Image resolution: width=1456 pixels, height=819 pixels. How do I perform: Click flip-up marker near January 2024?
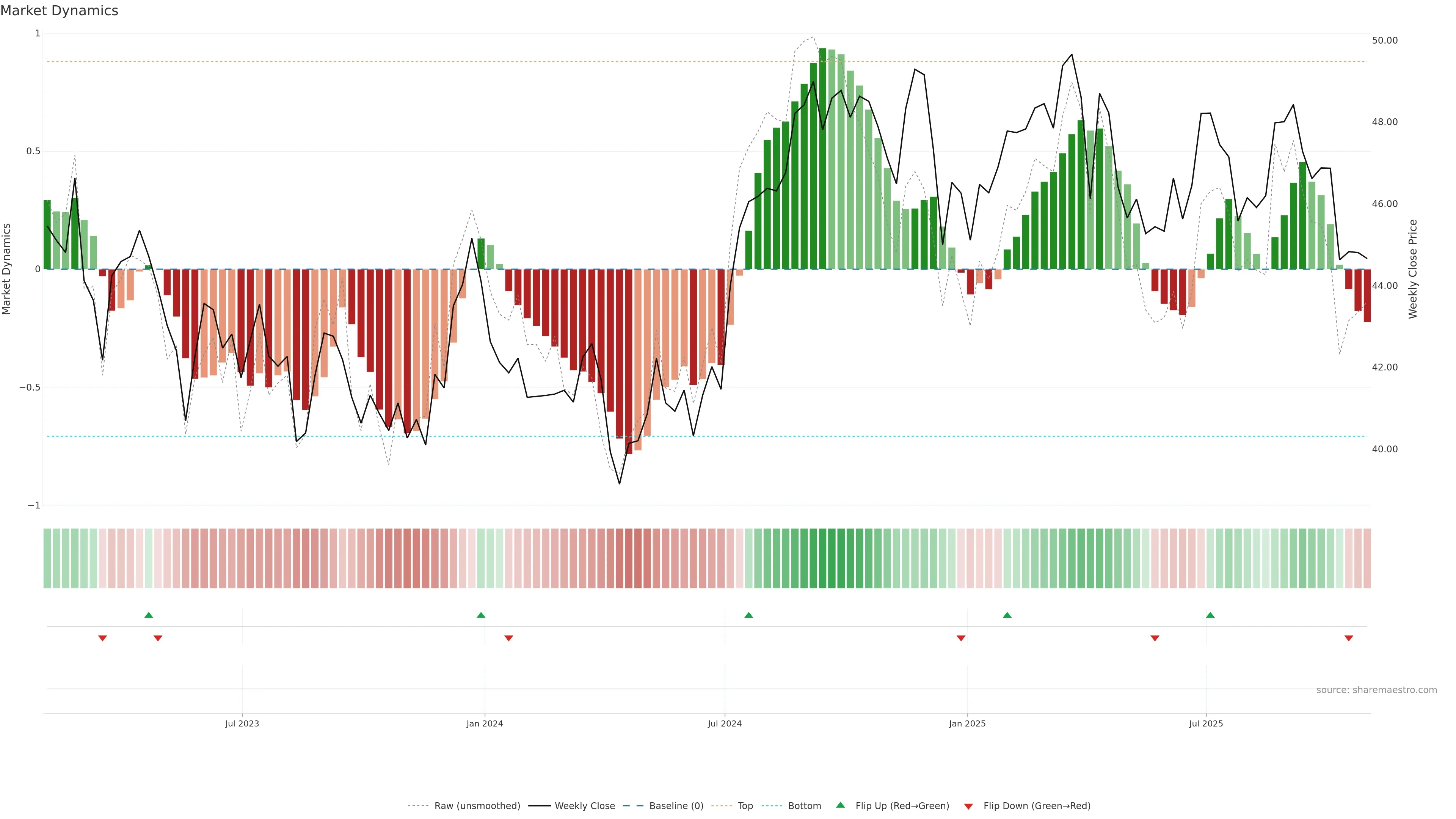coord(481,615)
